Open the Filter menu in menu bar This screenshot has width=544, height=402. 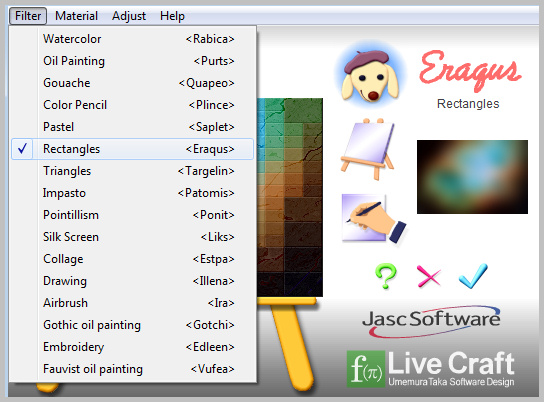(x=28, y=16)
